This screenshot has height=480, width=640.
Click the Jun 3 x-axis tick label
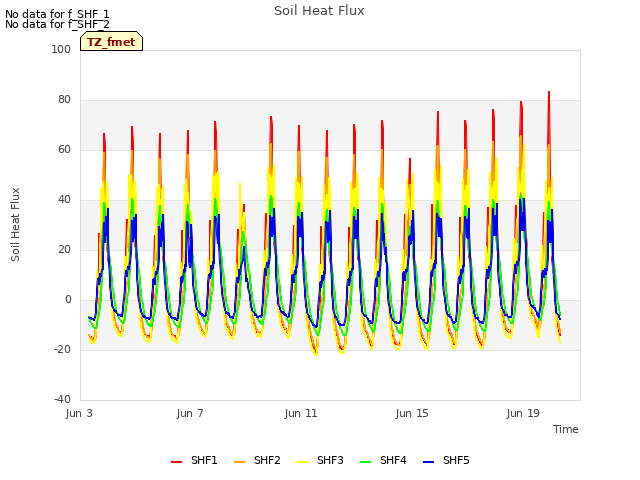point(79,413)
